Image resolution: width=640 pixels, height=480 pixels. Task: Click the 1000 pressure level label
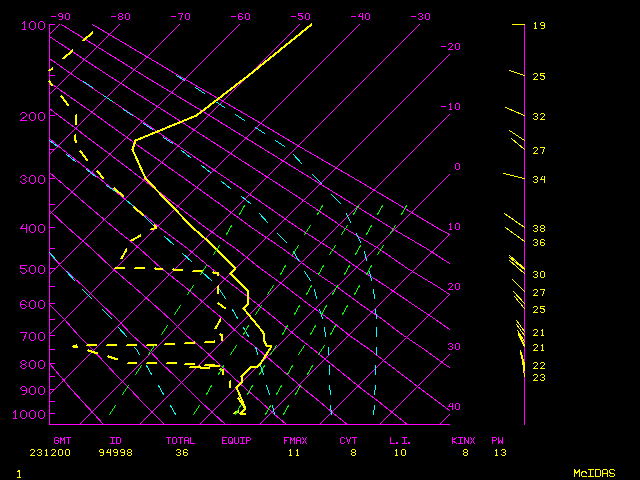point(30,414)
